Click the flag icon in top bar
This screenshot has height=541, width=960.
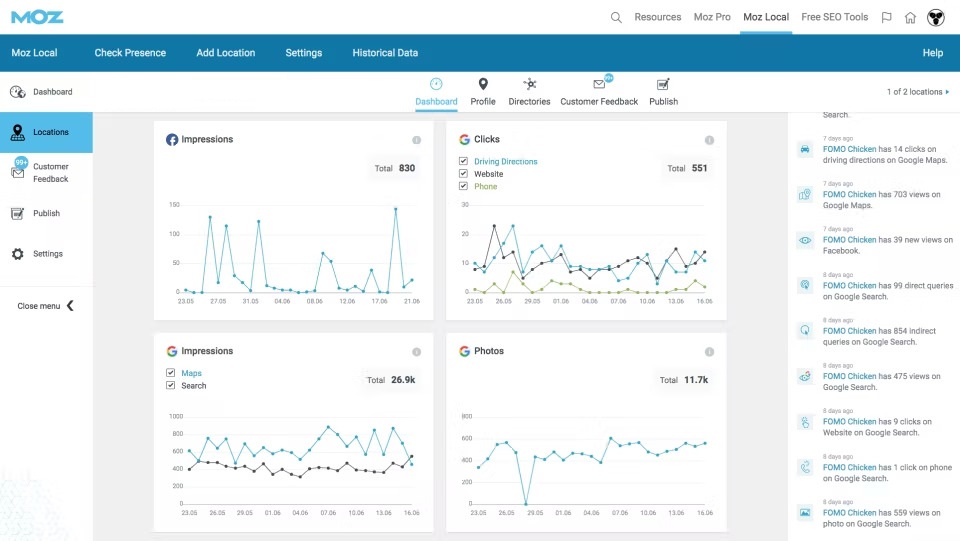pyautogui.click(x=887, y=17)
